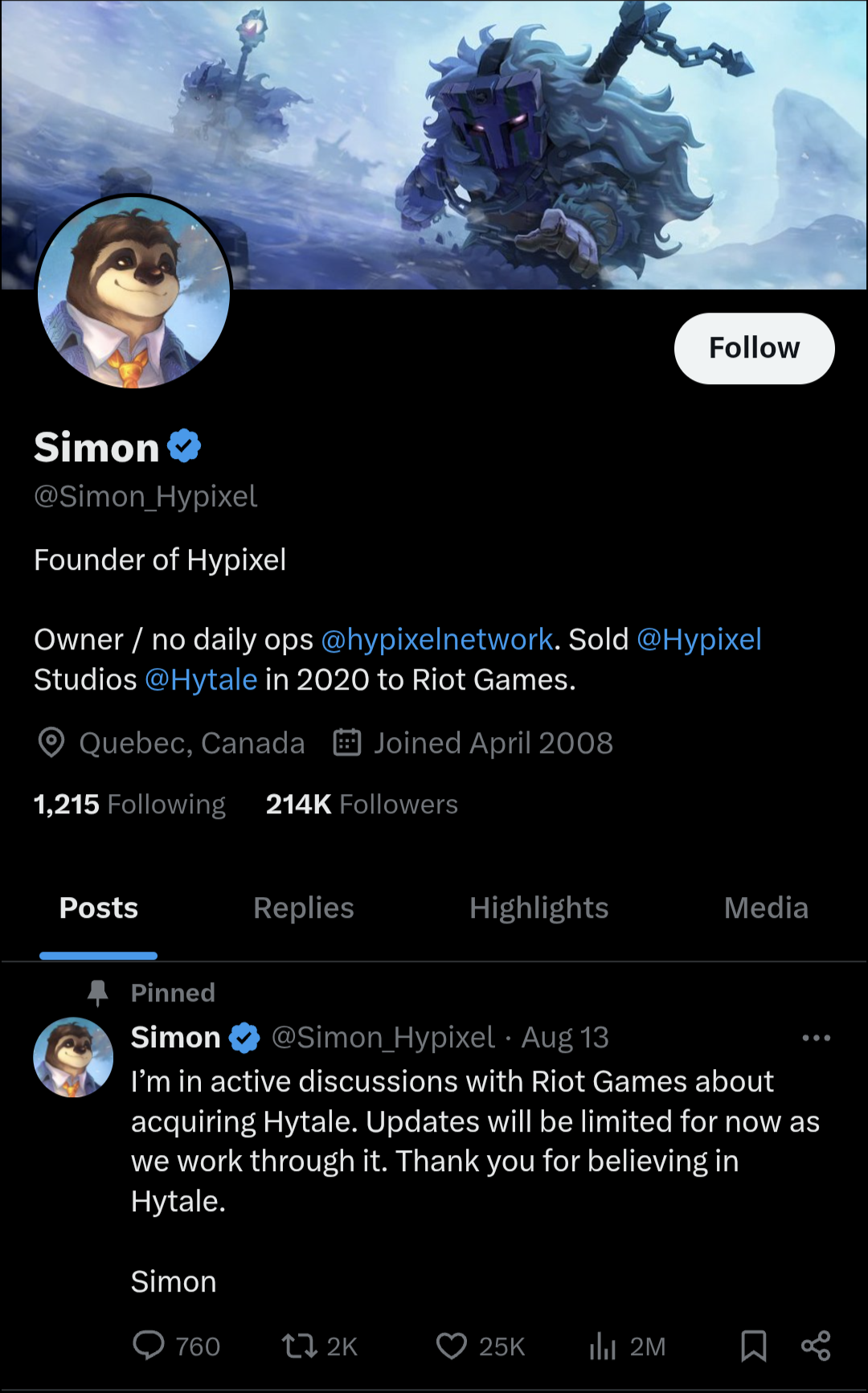The width and height of the screenshot is (868, 1393).
Task: Click the blue verified badge beside the profile name
Action: pos(184,446)
